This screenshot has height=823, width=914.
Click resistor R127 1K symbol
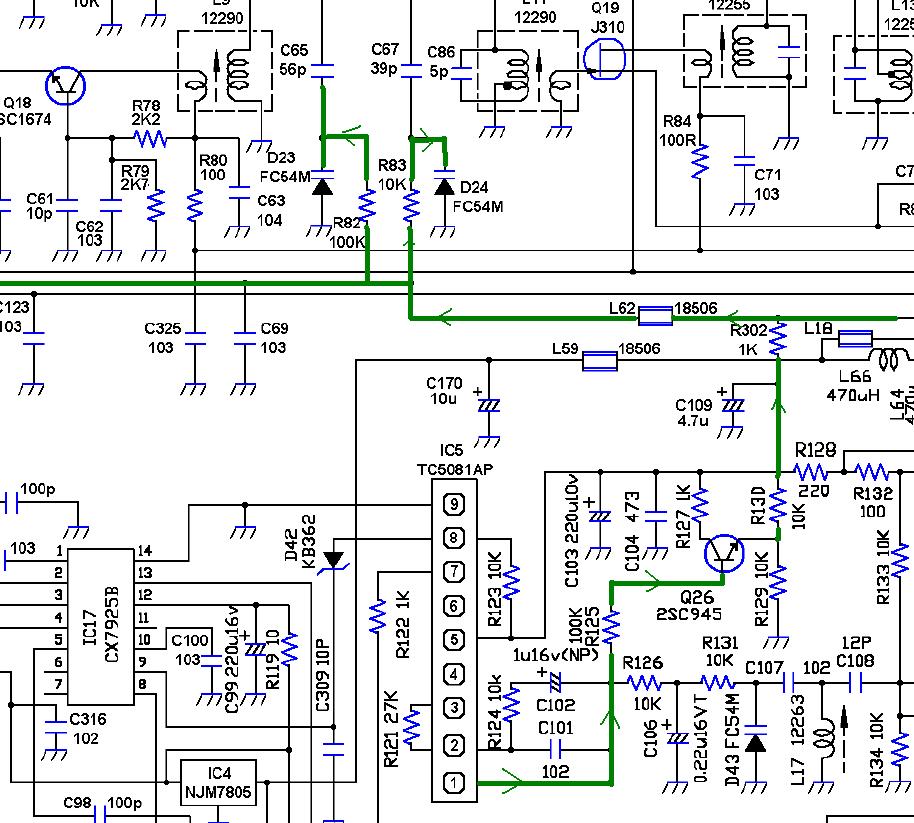point(700,505)
